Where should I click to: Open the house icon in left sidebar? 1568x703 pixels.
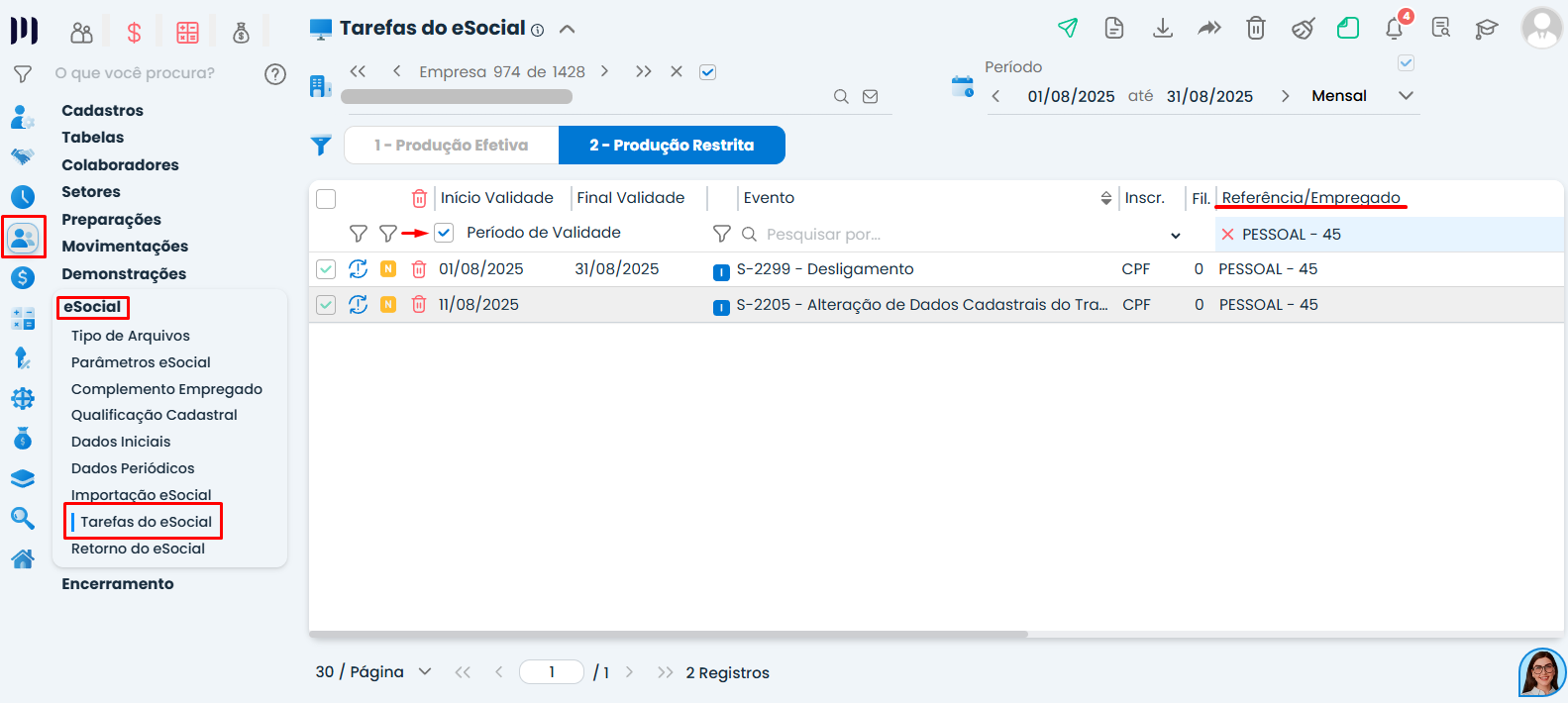click(23, 559)
